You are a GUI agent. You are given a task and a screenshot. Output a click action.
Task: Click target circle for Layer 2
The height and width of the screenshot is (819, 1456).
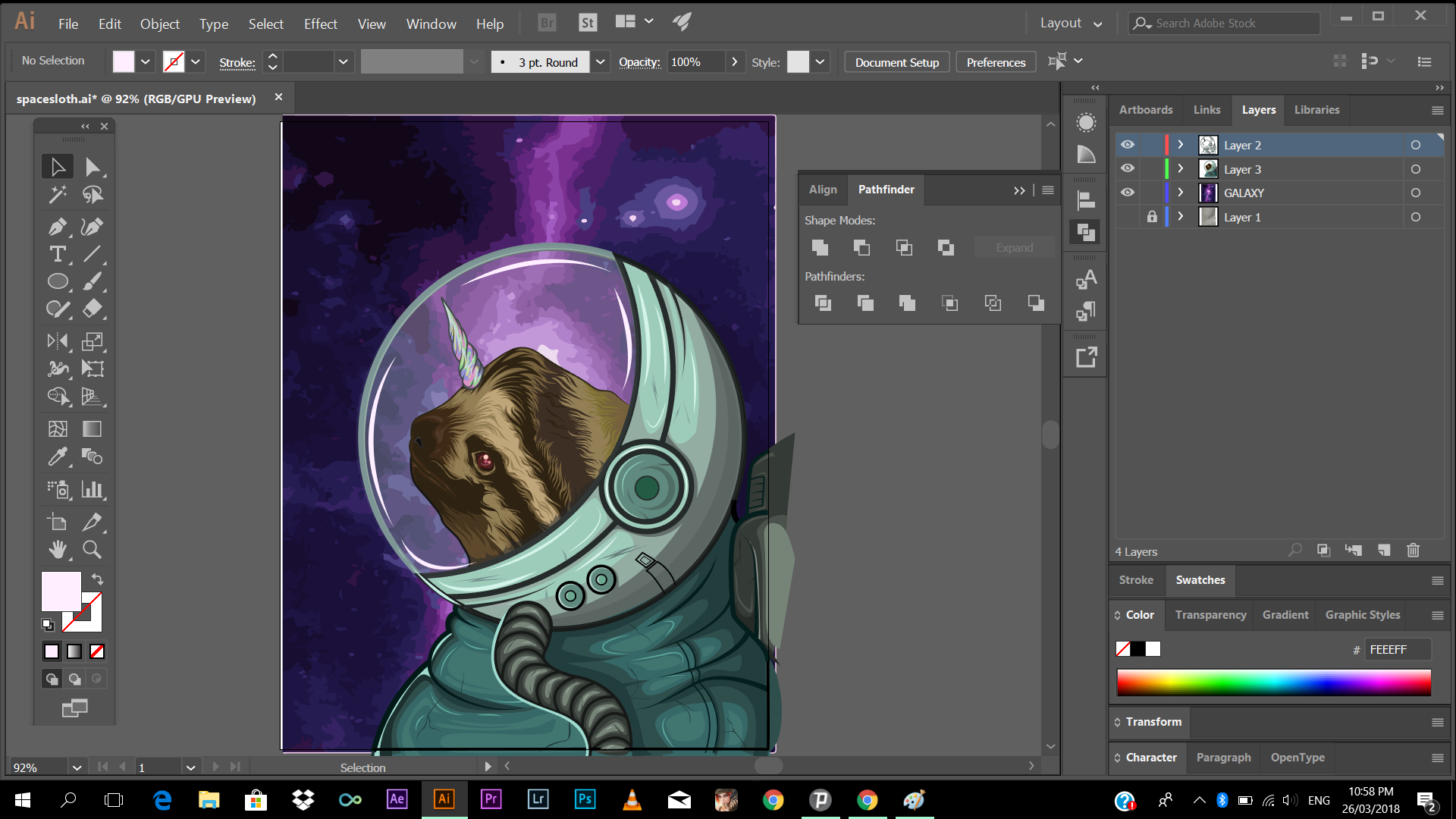click(x=1415, y=145)
